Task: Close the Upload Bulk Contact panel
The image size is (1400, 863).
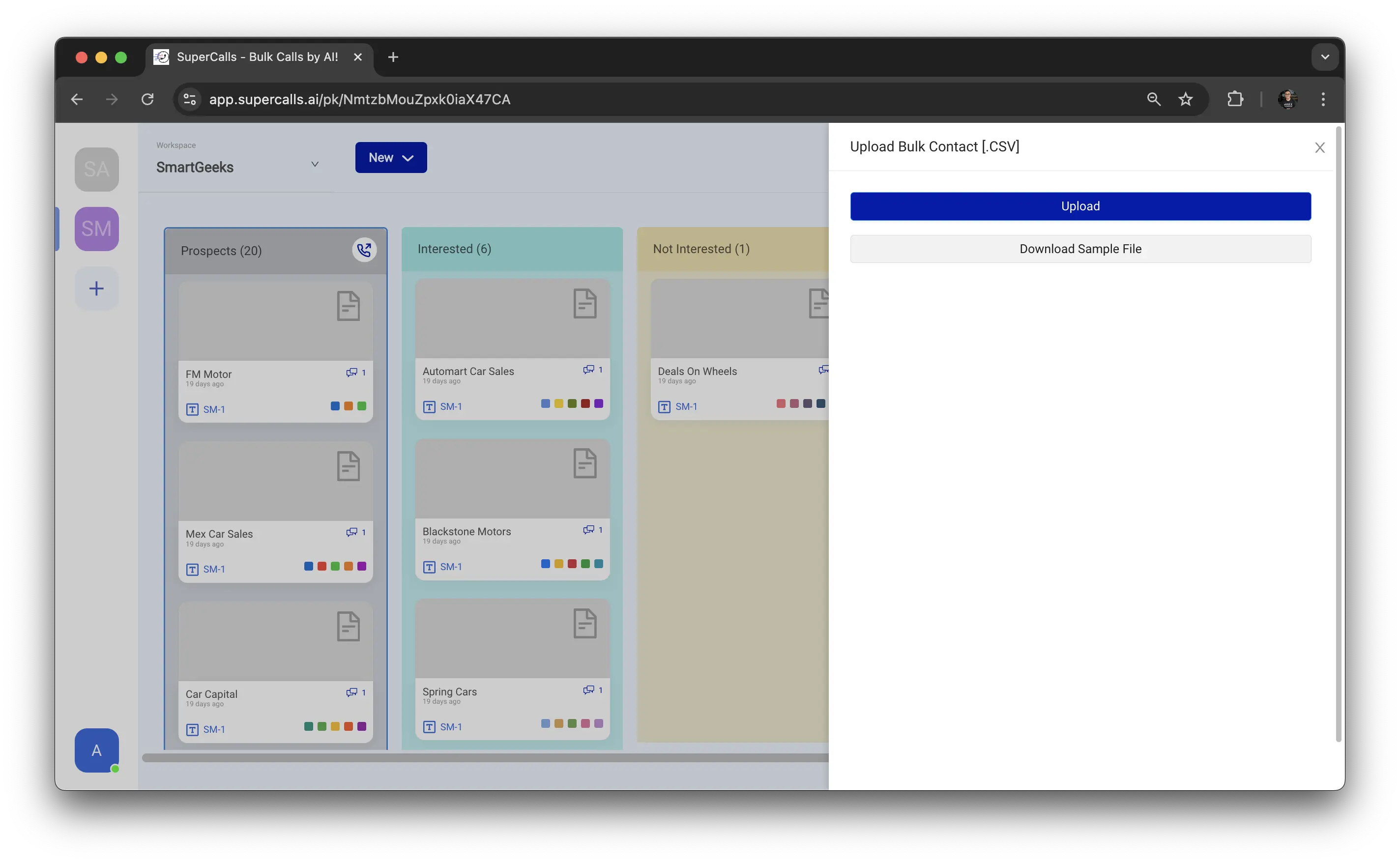Action: (x=1319, y=148)
